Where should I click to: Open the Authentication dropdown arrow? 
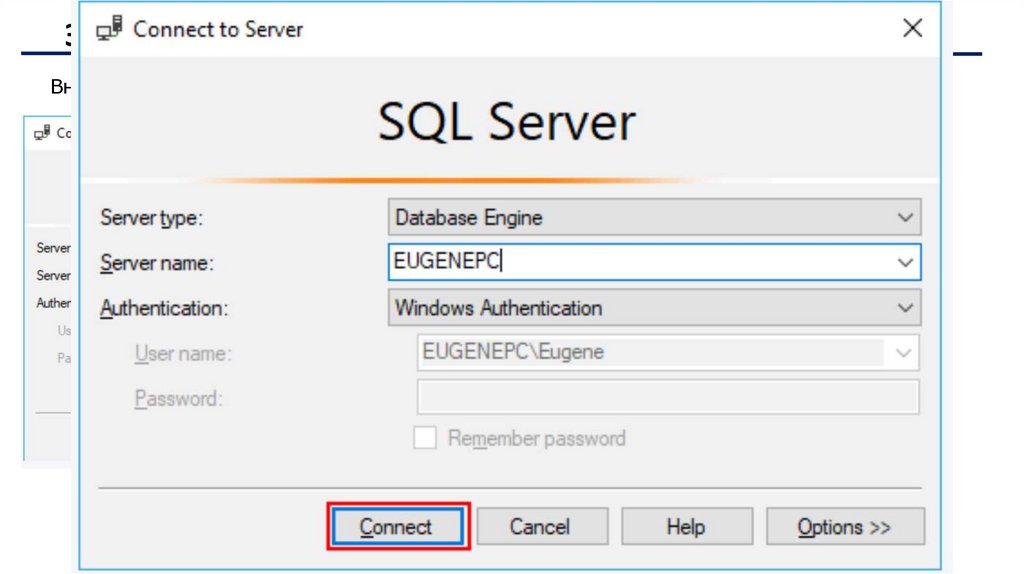pos(905,308)
